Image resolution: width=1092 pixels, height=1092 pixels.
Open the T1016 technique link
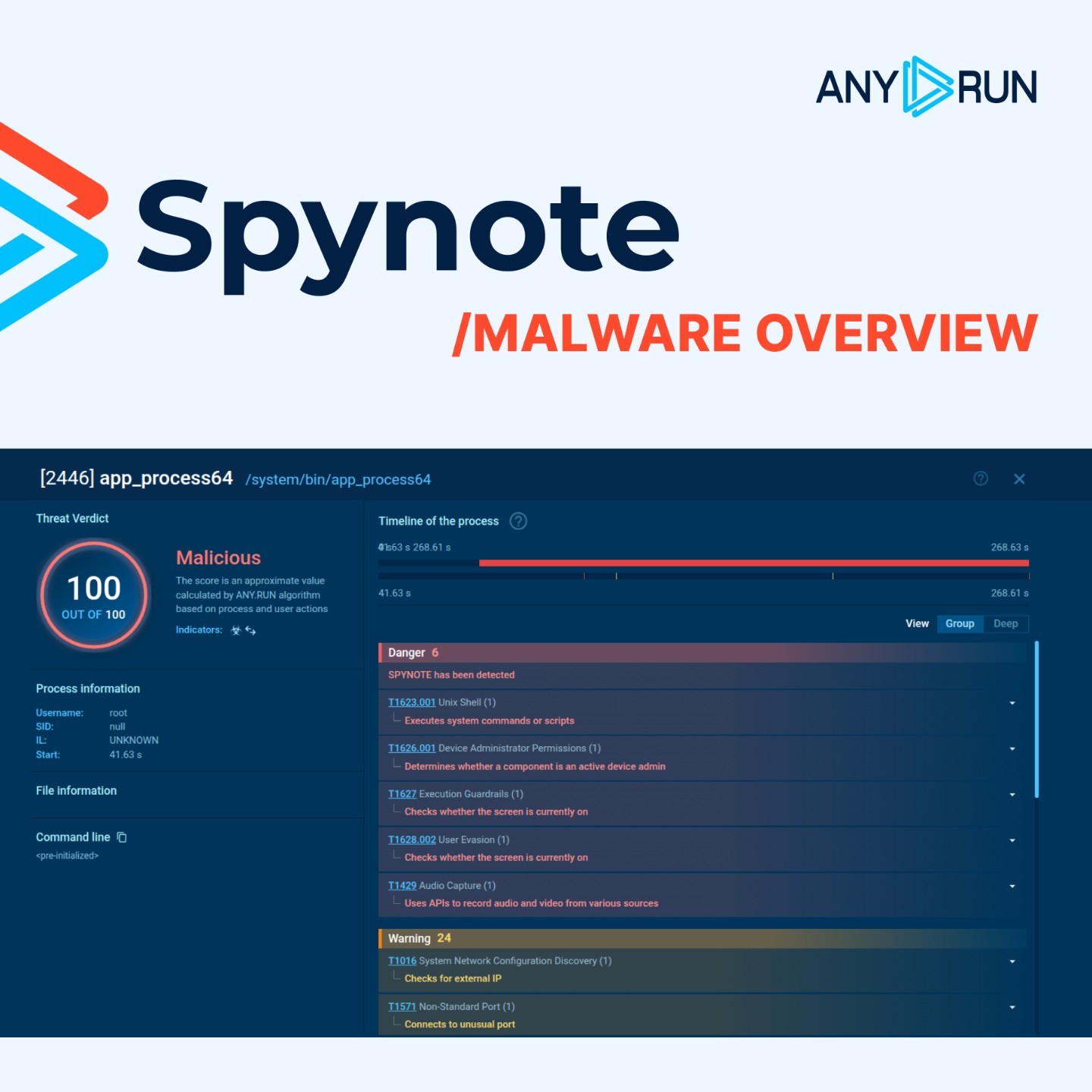[x=403, y=961]
